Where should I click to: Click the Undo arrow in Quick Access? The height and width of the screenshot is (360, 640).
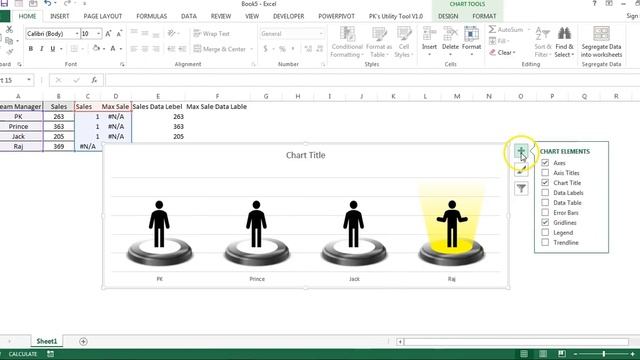point(48,4)
